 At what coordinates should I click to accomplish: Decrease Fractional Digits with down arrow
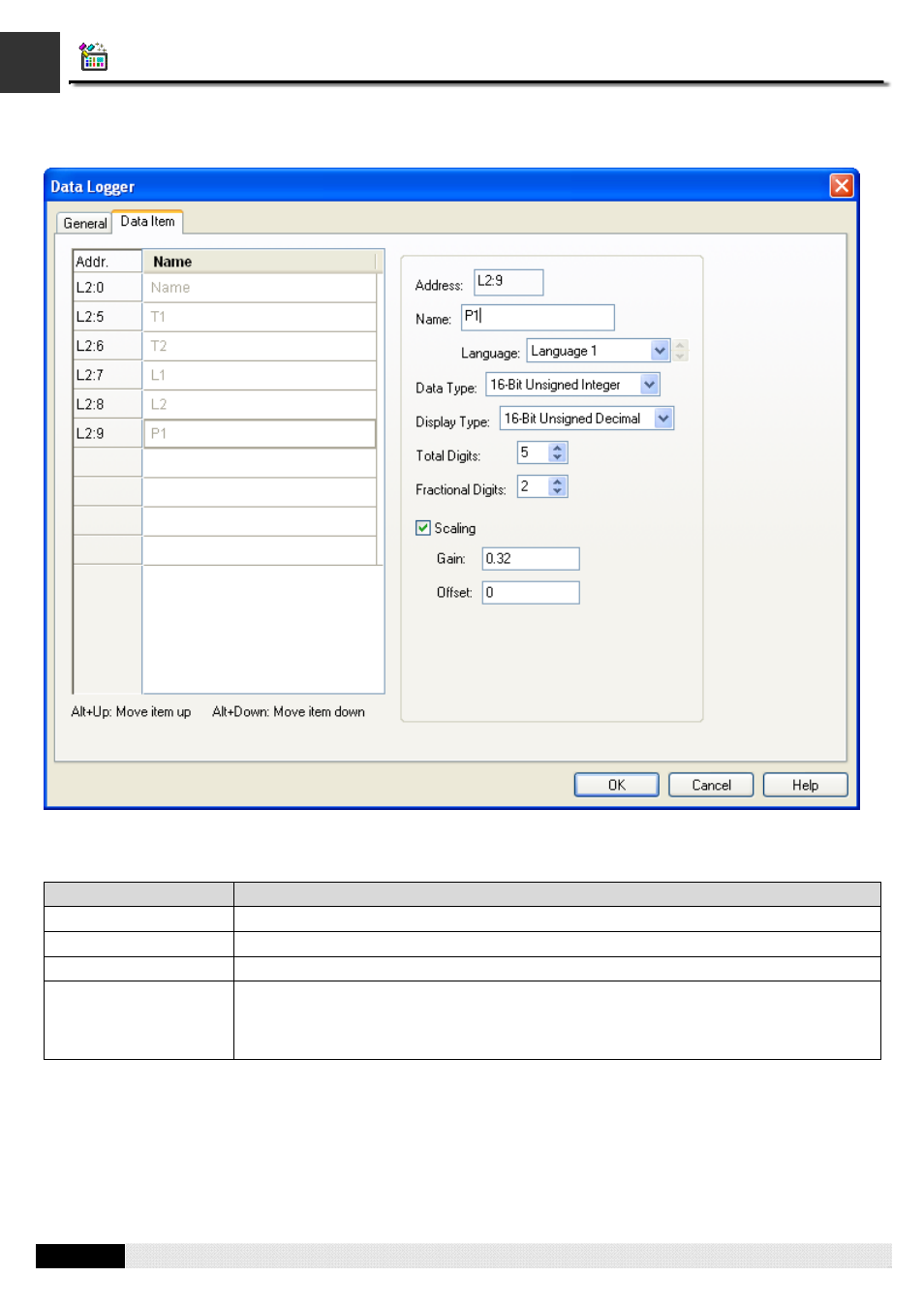(x=557, y=491)
